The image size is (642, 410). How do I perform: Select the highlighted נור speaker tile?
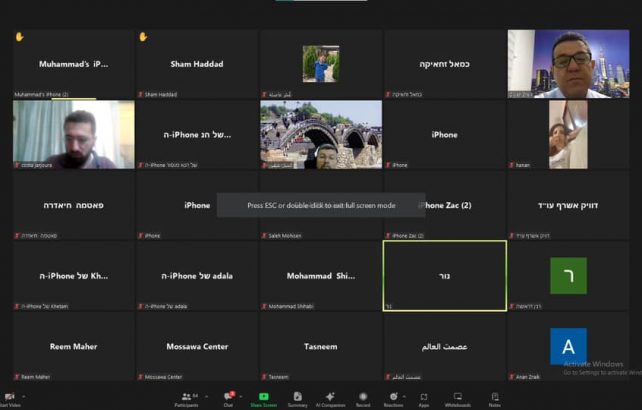click(x=444, y=275)
